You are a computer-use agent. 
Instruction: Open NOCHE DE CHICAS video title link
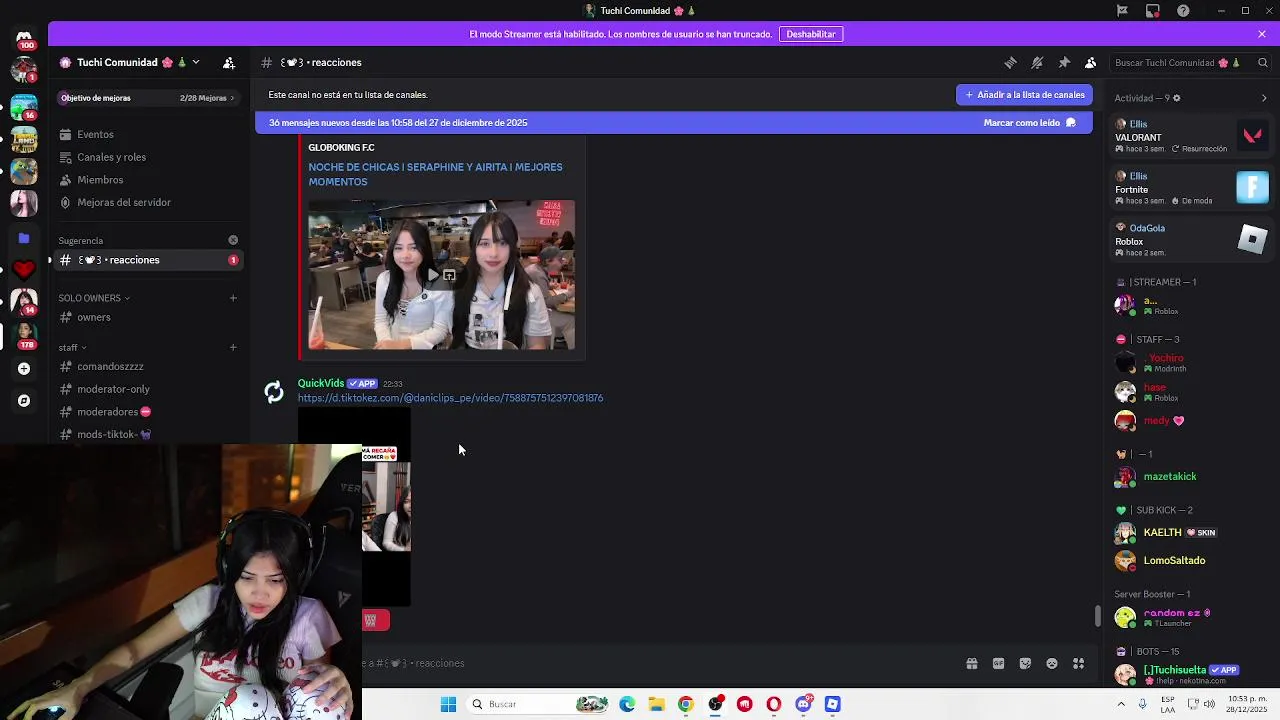coord(436,174)
